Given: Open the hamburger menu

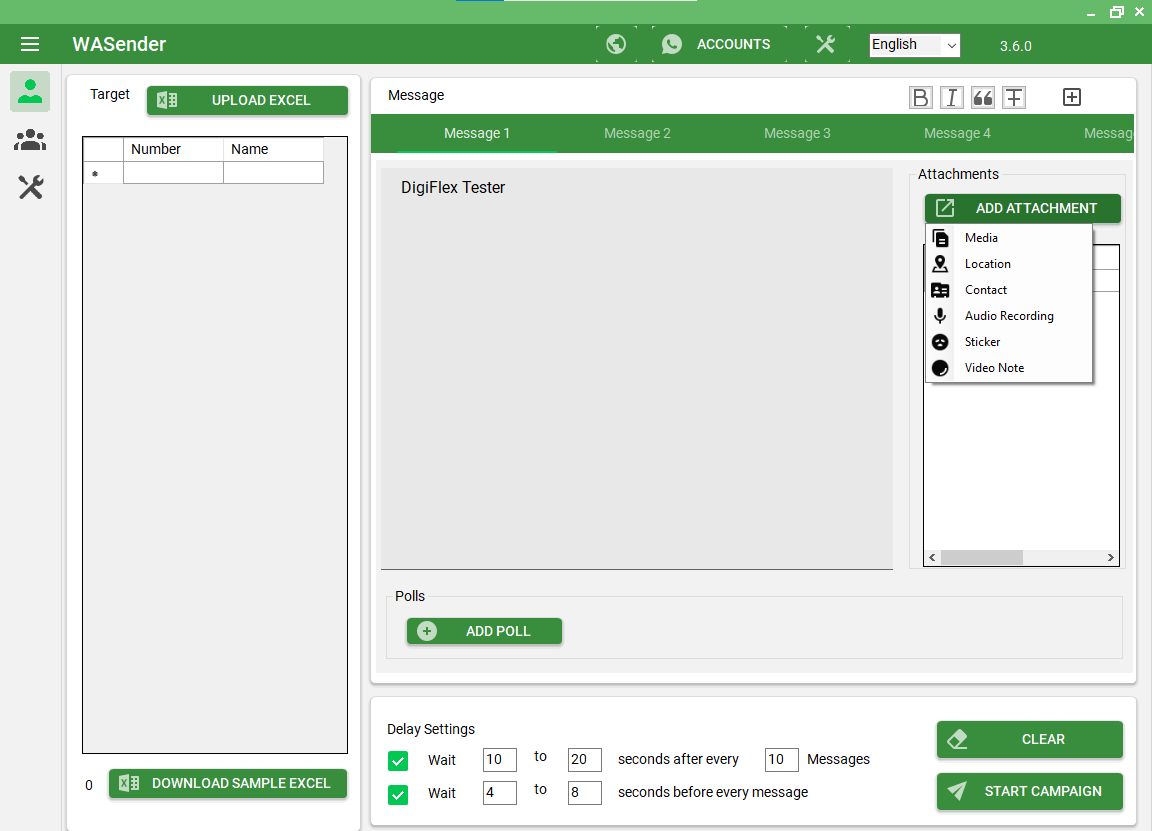Looking at the screenshot, I should (30, 44).
